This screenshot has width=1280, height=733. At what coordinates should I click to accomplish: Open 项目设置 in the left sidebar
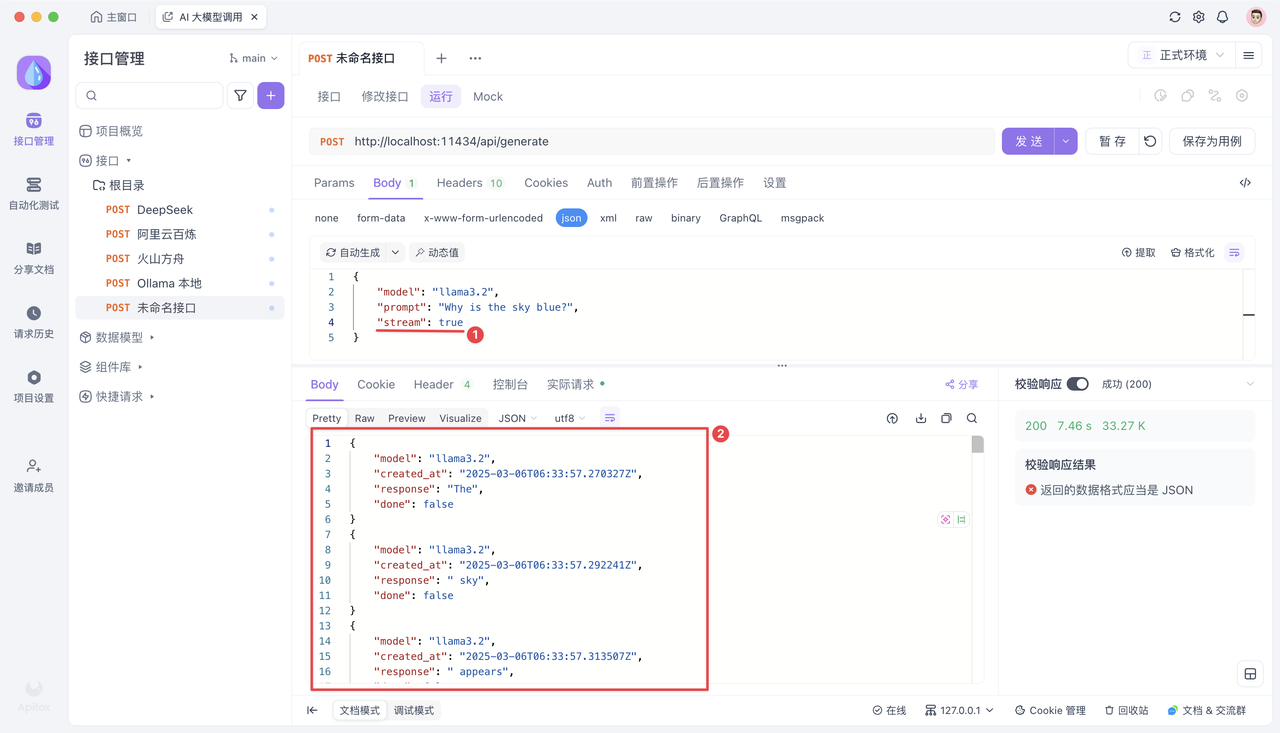click(x=34, y=386)
